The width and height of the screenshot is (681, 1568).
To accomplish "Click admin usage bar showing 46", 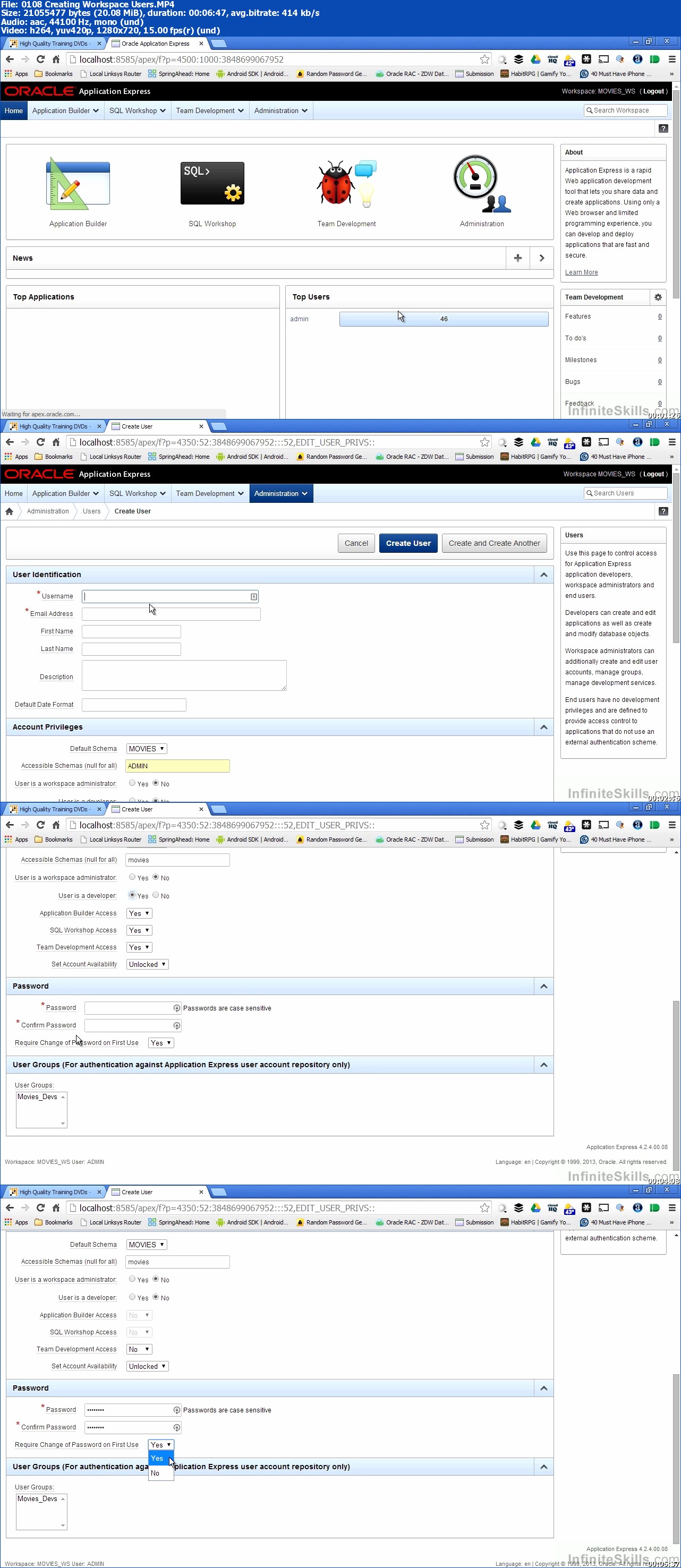I will pos(444,319).
